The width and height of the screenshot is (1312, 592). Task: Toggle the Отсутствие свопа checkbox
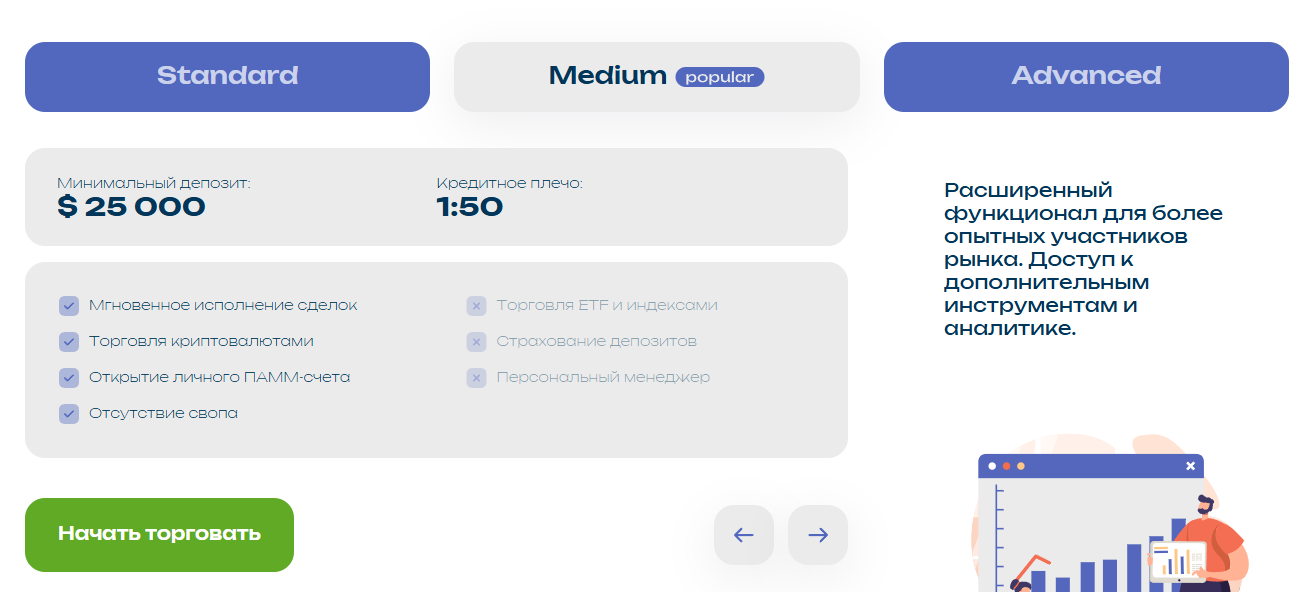click(69, 414)
